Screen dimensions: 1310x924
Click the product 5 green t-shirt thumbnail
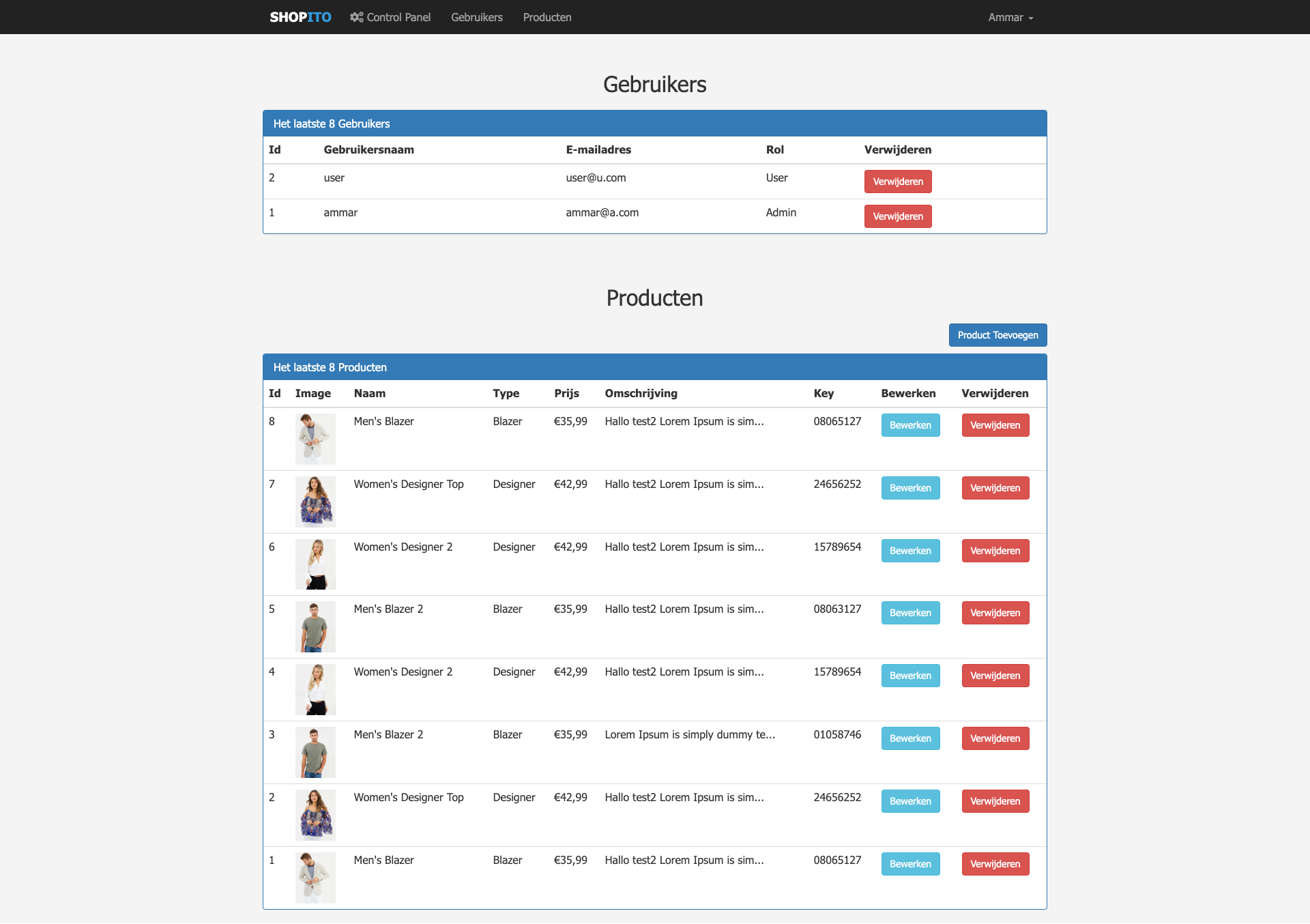(315, 626)
